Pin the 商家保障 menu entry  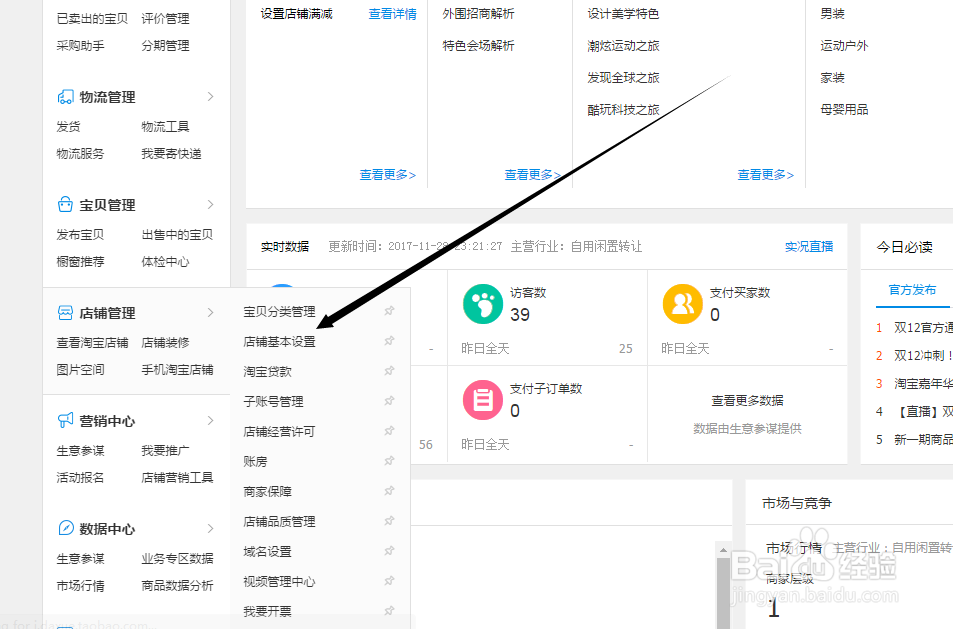click(x=389, y=491)
